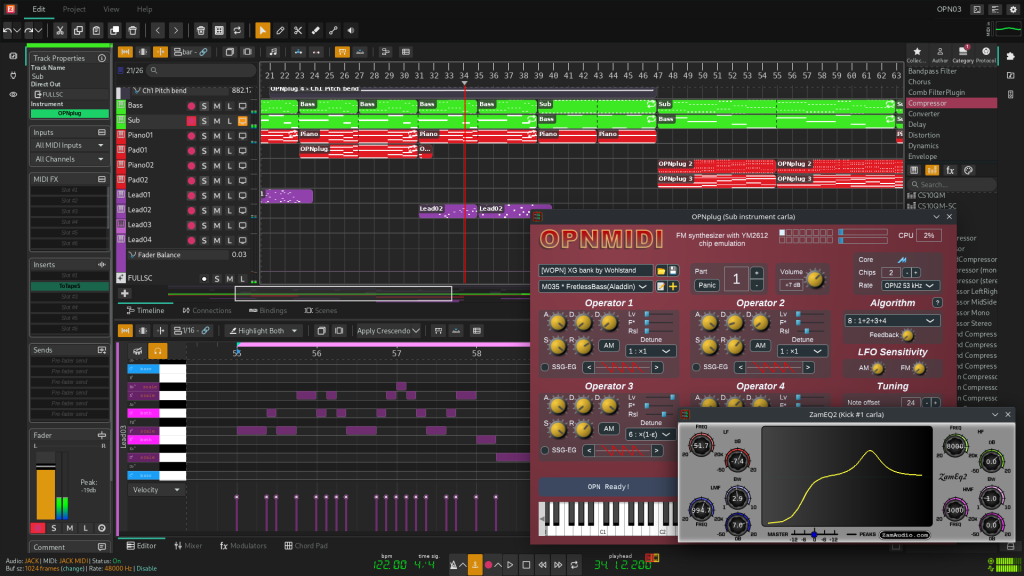Enable headphone listen in piano roll
The height and width of the screenshot is (576, 1024).
coord(157,351)
